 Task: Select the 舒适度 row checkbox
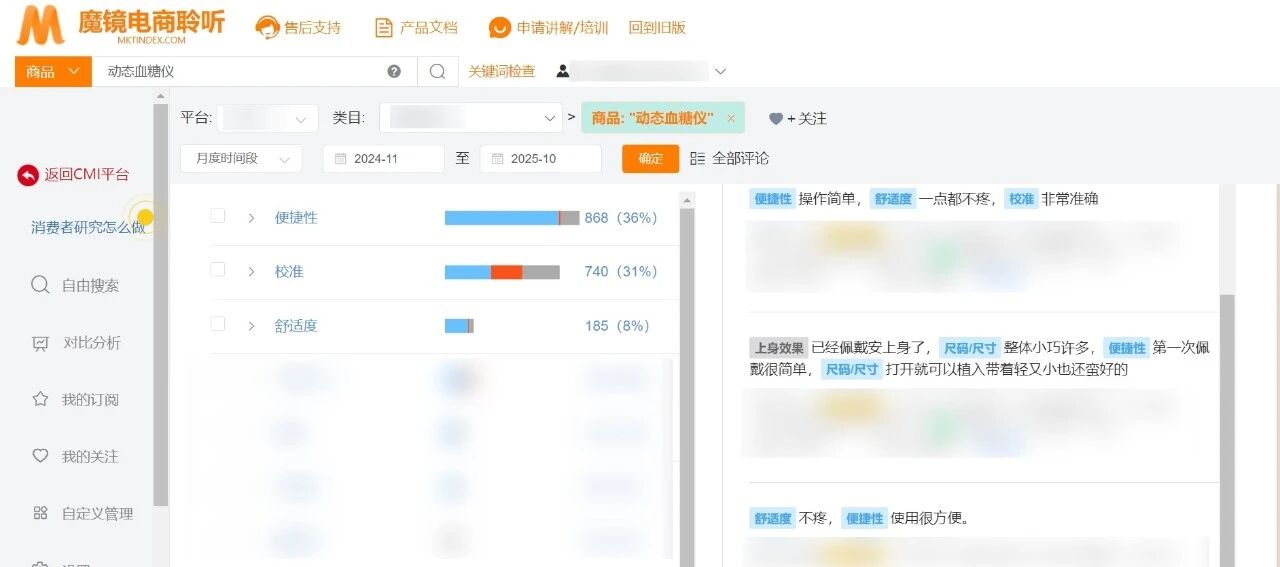coord(218,324)
